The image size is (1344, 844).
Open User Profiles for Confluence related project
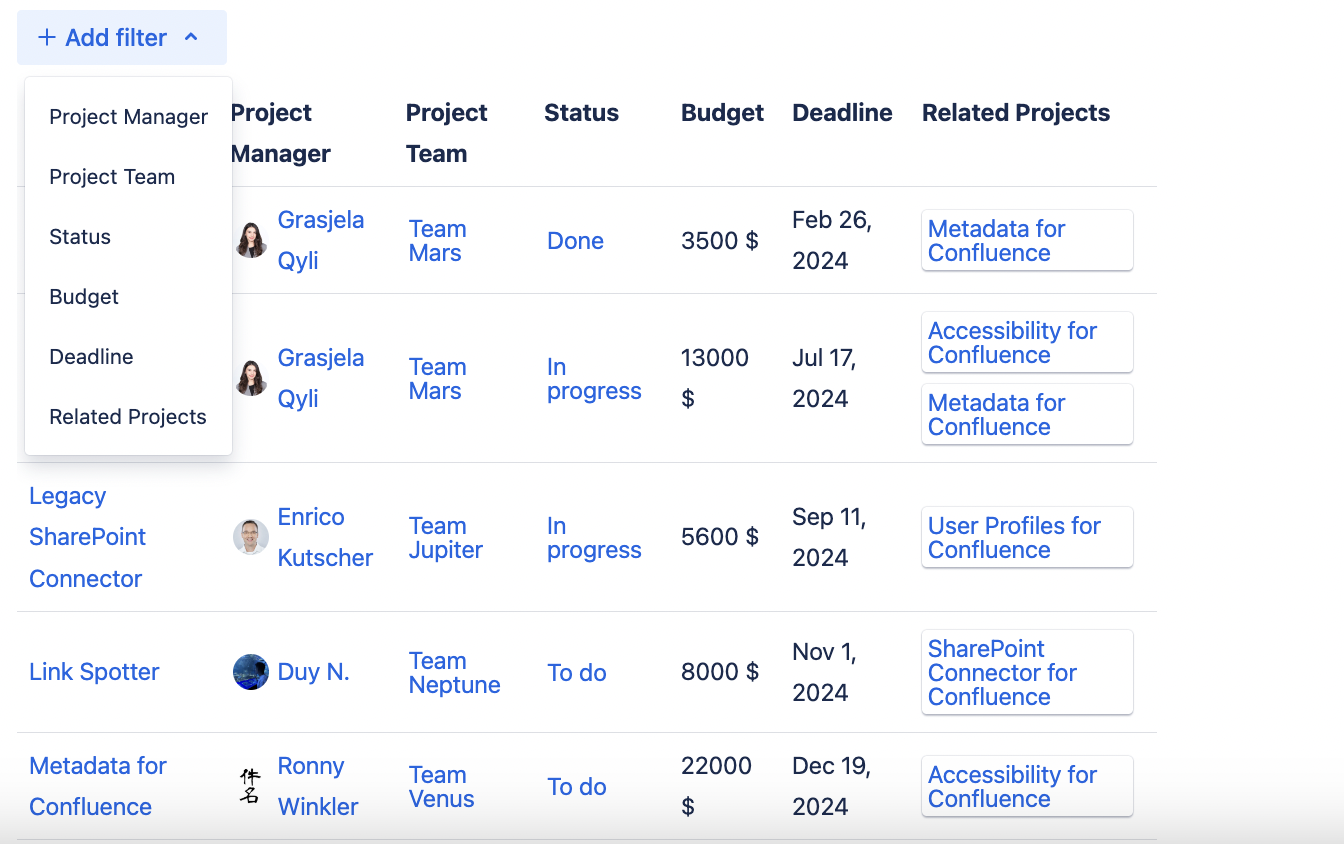pos(1014,538)
